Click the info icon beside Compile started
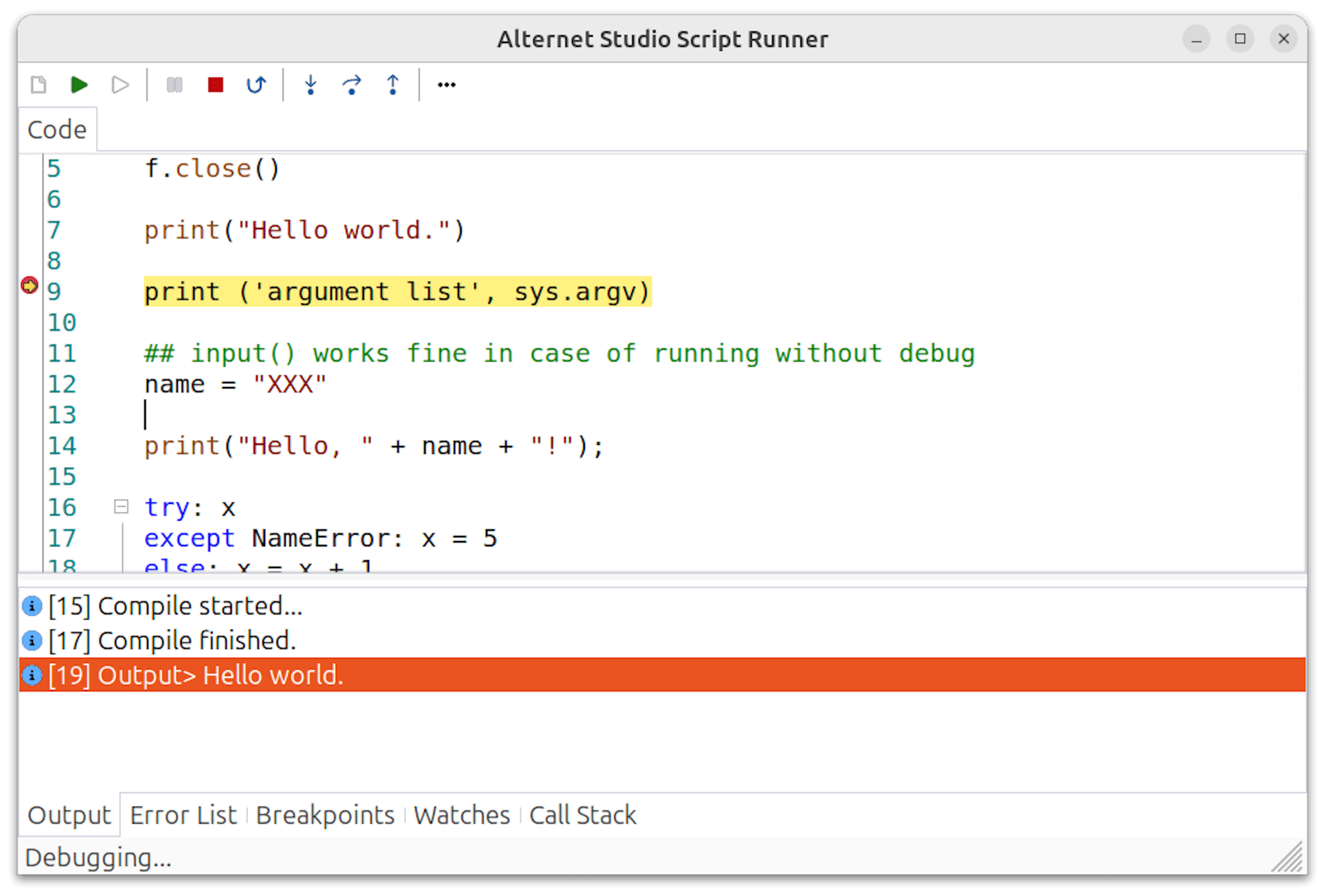Screen dimensions: 1325x896 coord(31,606)
